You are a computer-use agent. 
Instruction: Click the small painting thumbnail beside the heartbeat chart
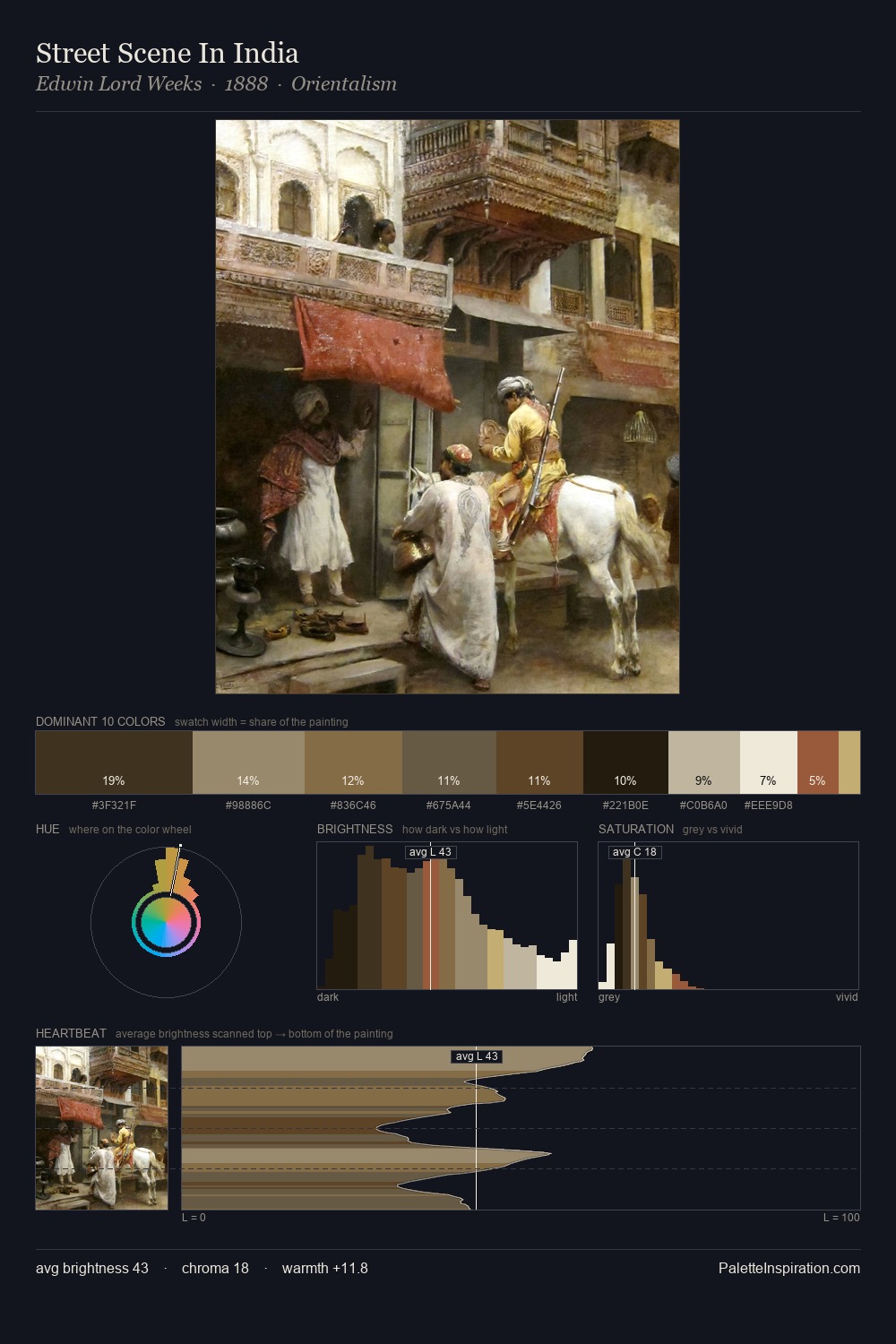coord(101,1128)
